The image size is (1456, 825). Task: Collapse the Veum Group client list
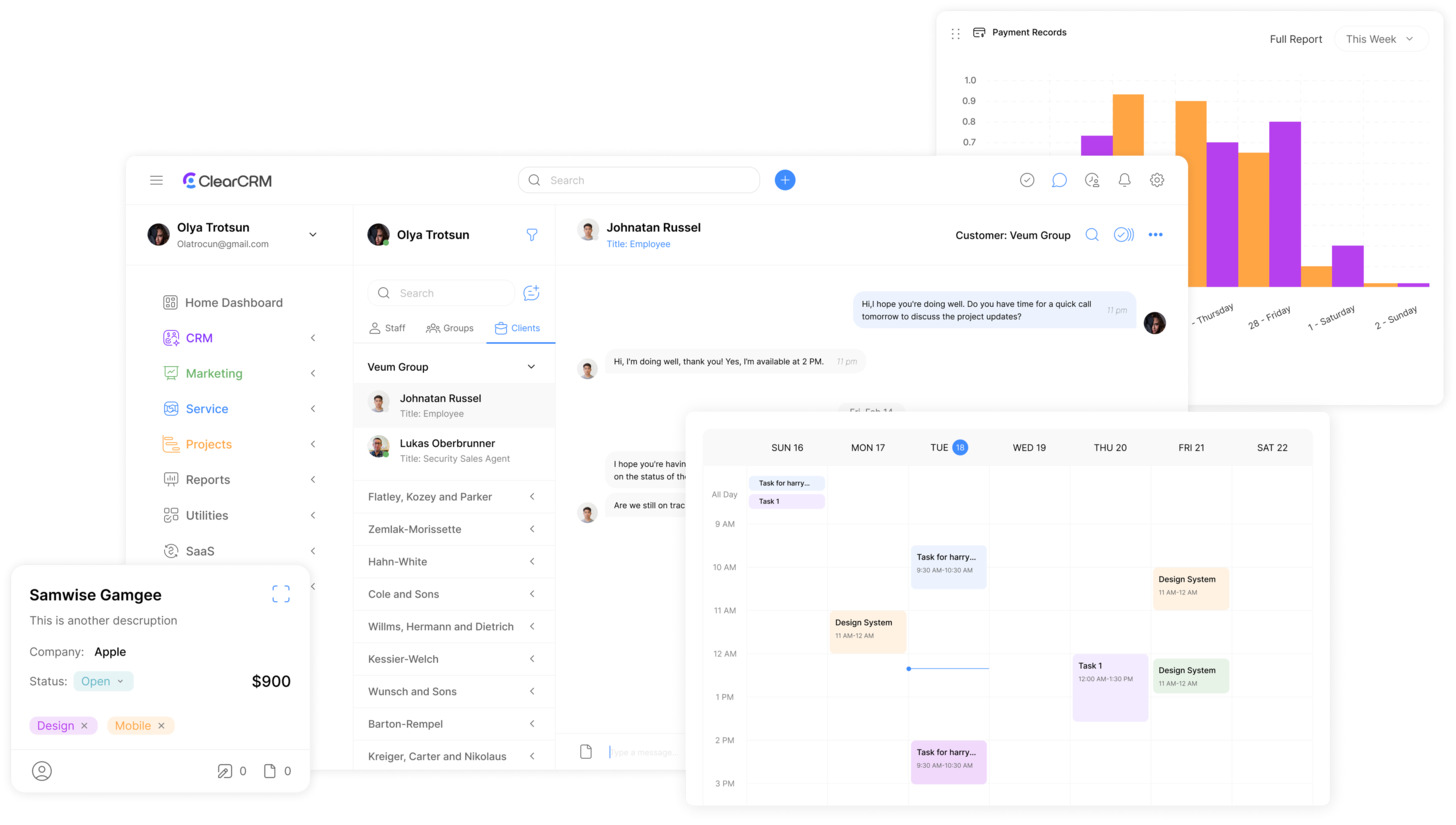tap(531, 367)
